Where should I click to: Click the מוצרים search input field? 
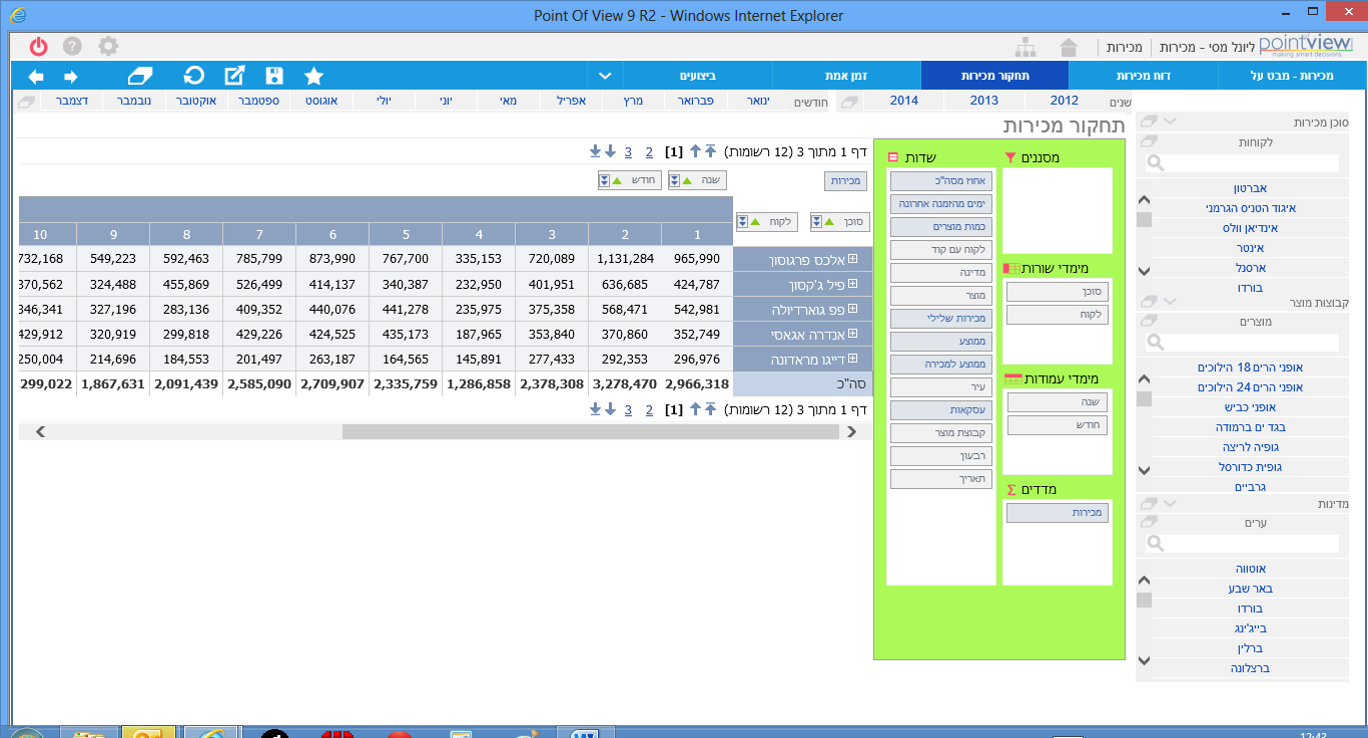(x=1242, y=342)
